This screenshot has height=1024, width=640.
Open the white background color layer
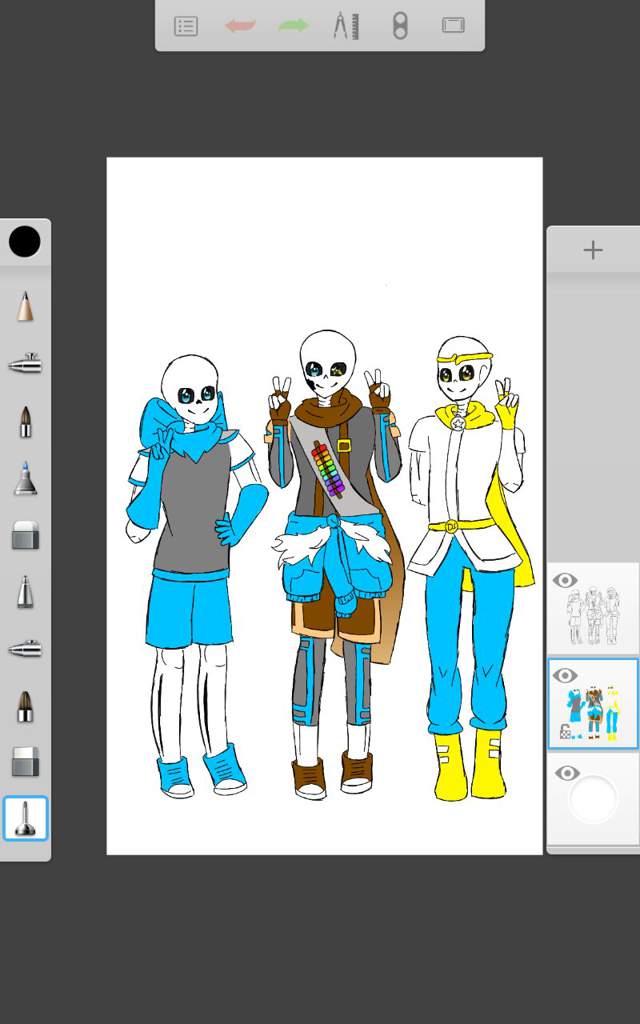pyautogui.click(x=593, y=799)
